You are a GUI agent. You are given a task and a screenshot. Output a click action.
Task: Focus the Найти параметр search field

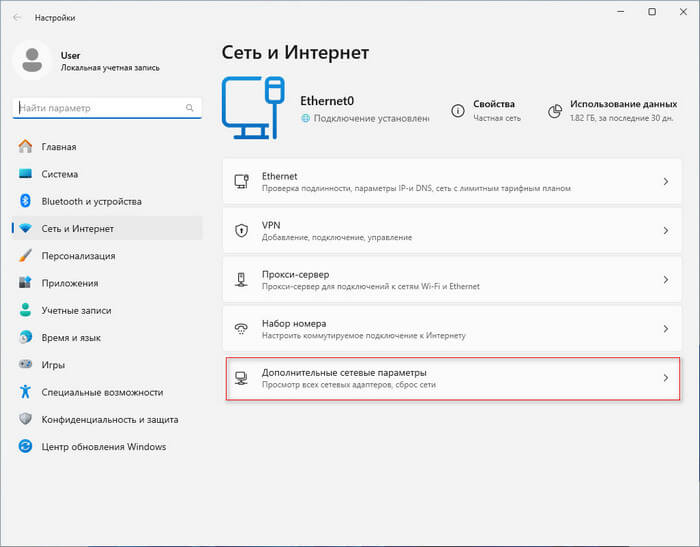pyautogui.click(x=100, y=107)
